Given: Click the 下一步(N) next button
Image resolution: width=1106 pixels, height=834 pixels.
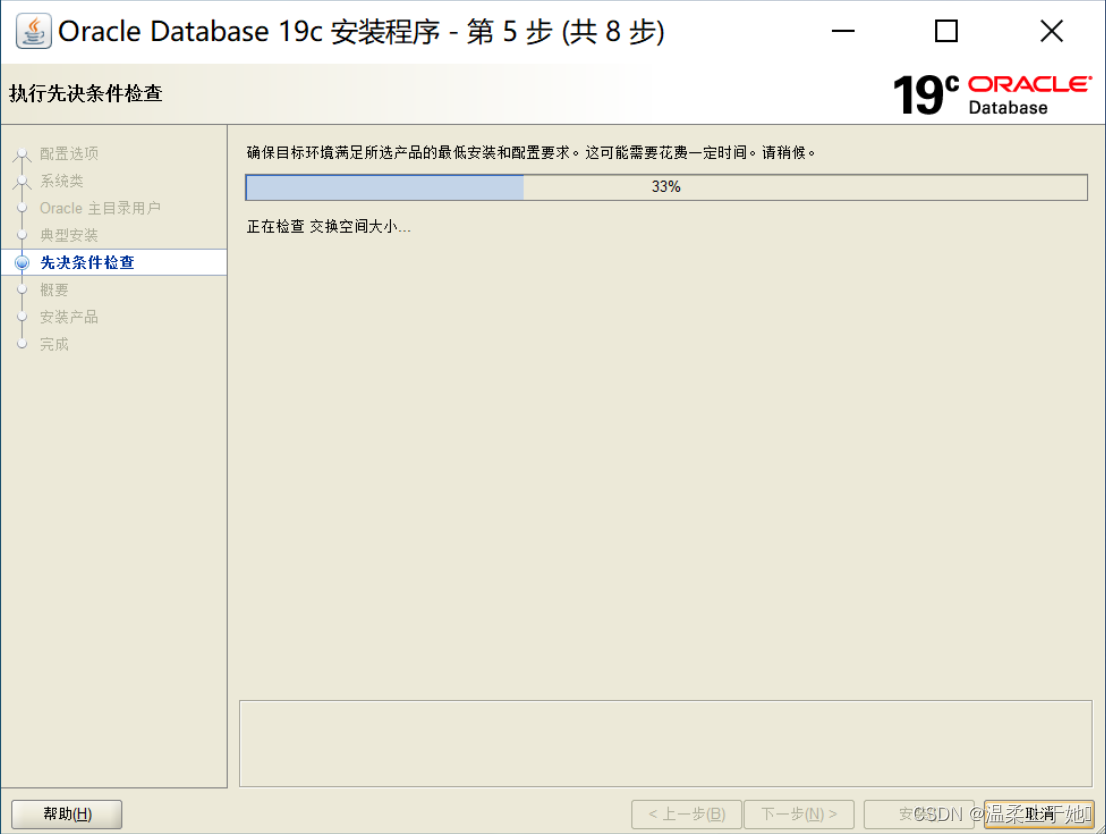Looking at the screenshot, I should tap(799, 814).
